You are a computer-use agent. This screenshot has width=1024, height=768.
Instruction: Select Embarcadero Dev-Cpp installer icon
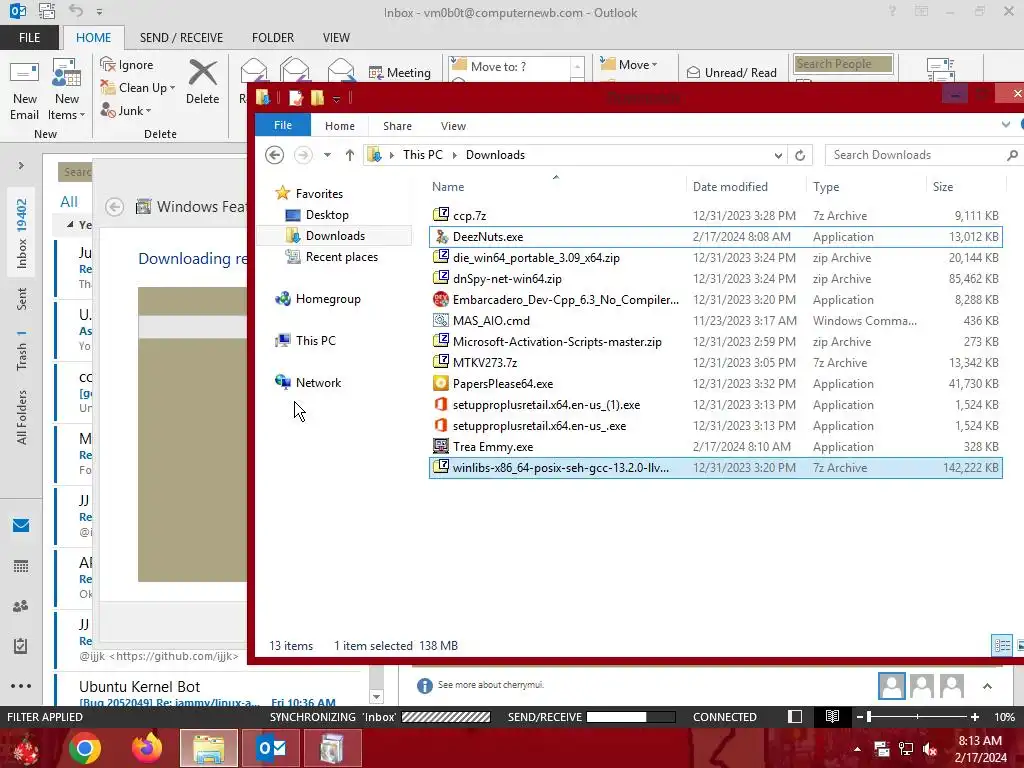click(441, 299)
